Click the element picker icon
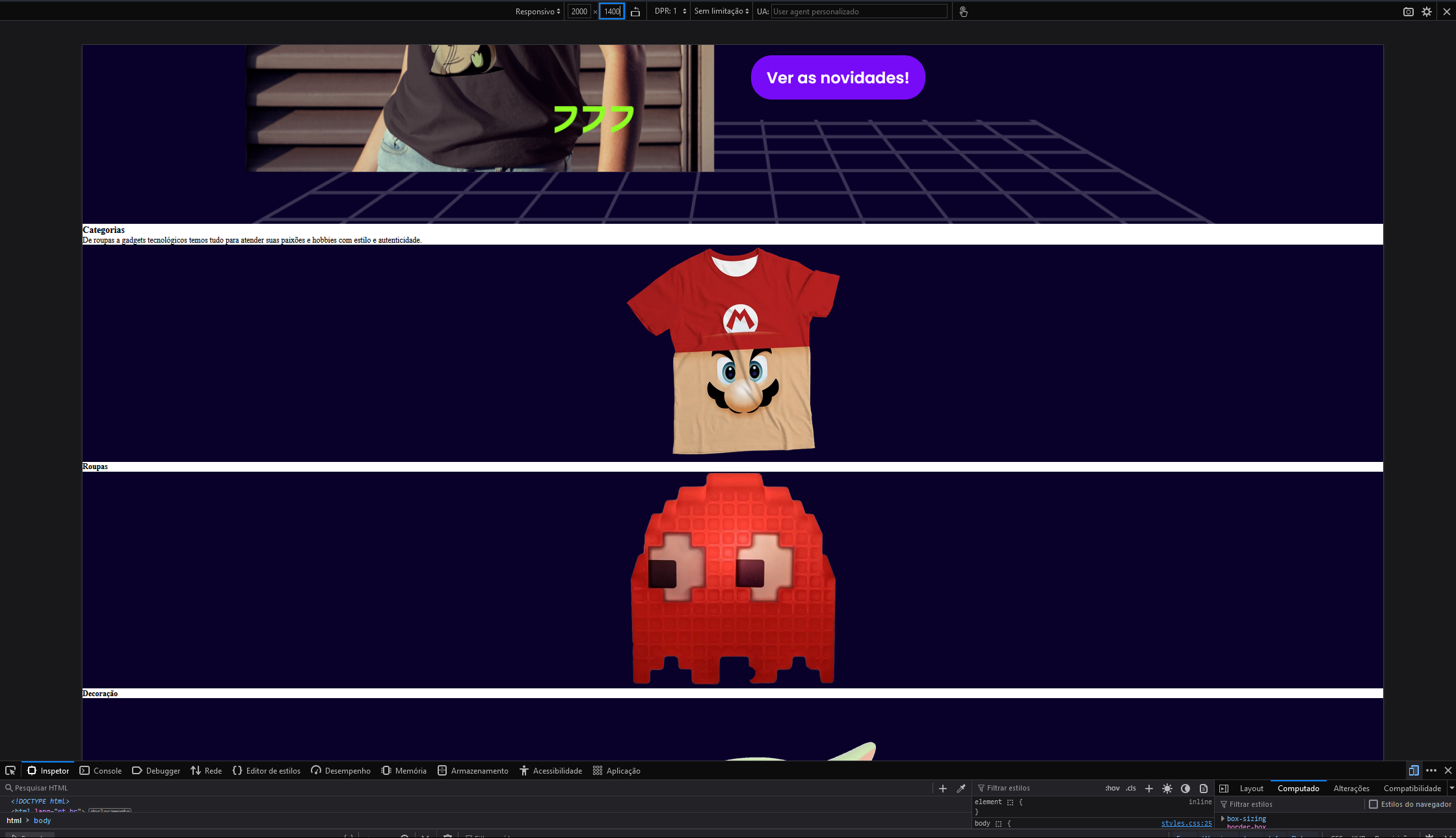1456x838 pixels. coord(10,770)
